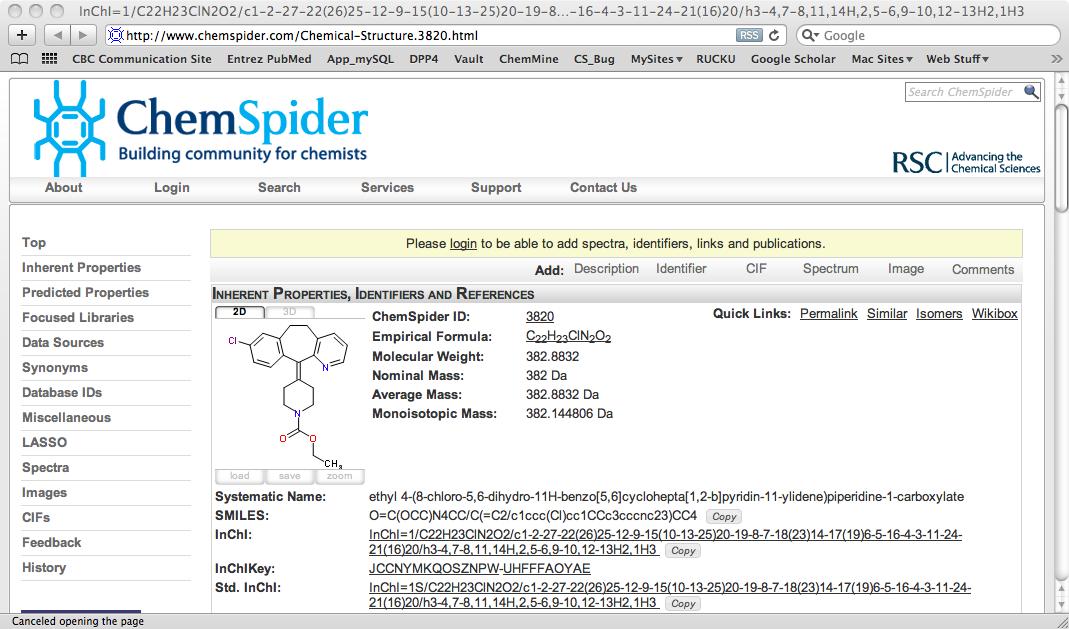Click the load button under the structure
The image size is (1069, 629).
click(x=239, y=476)
